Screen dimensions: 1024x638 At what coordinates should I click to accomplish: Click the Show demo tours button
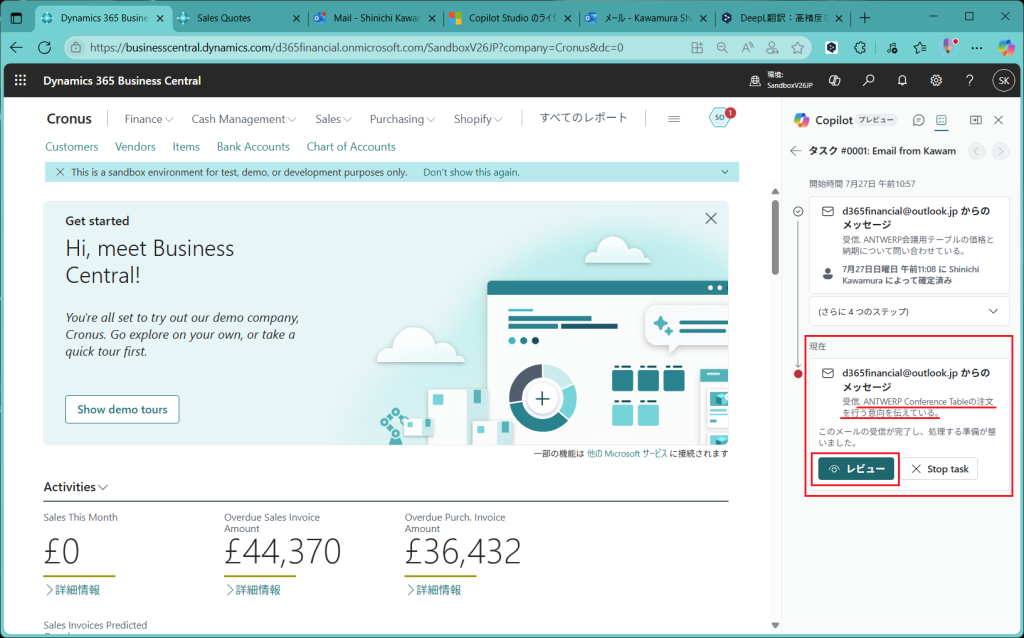(x=122, y=409)
